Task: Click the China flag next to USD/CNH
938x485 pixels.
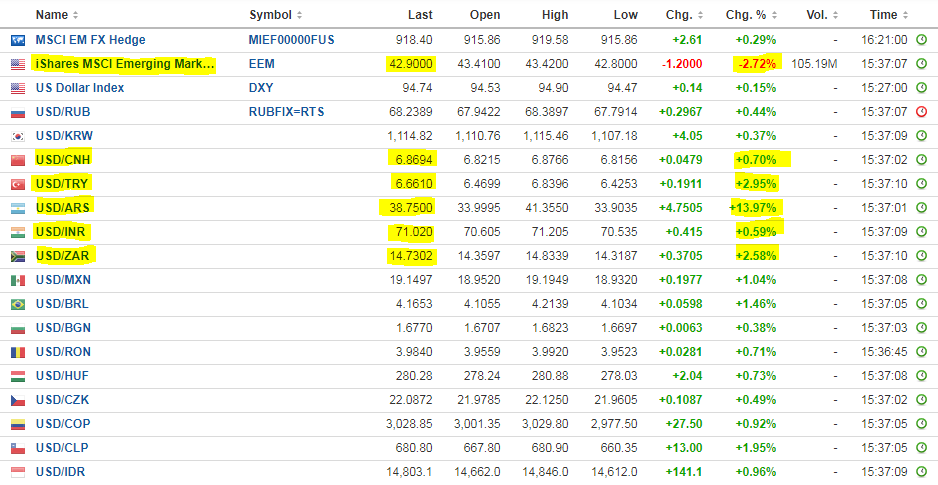Action: (x=18, y=160)
